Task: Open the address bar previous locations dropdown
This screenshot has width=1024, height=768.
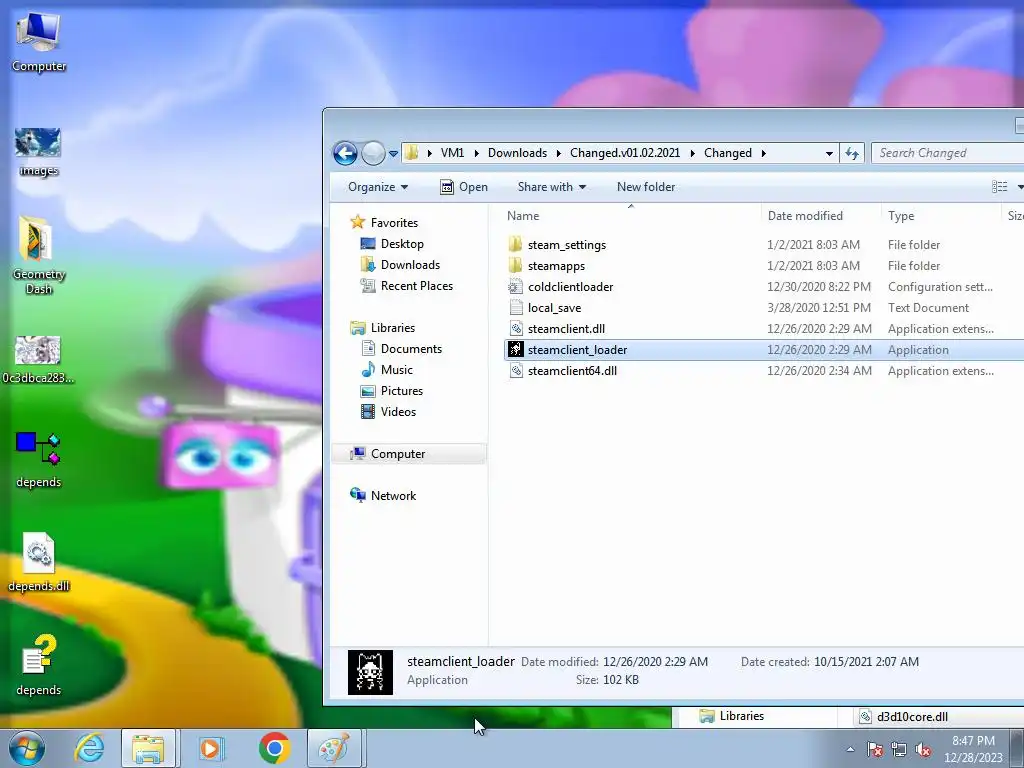Action: click(x=829, y=153)
